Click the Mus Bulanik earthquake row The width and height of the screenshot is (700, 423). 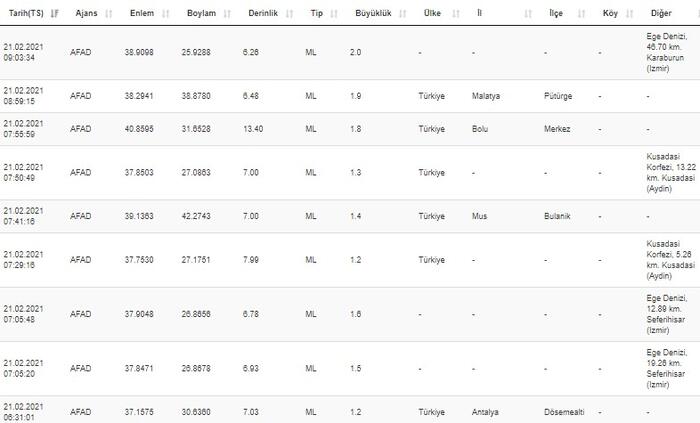(350, 216)
